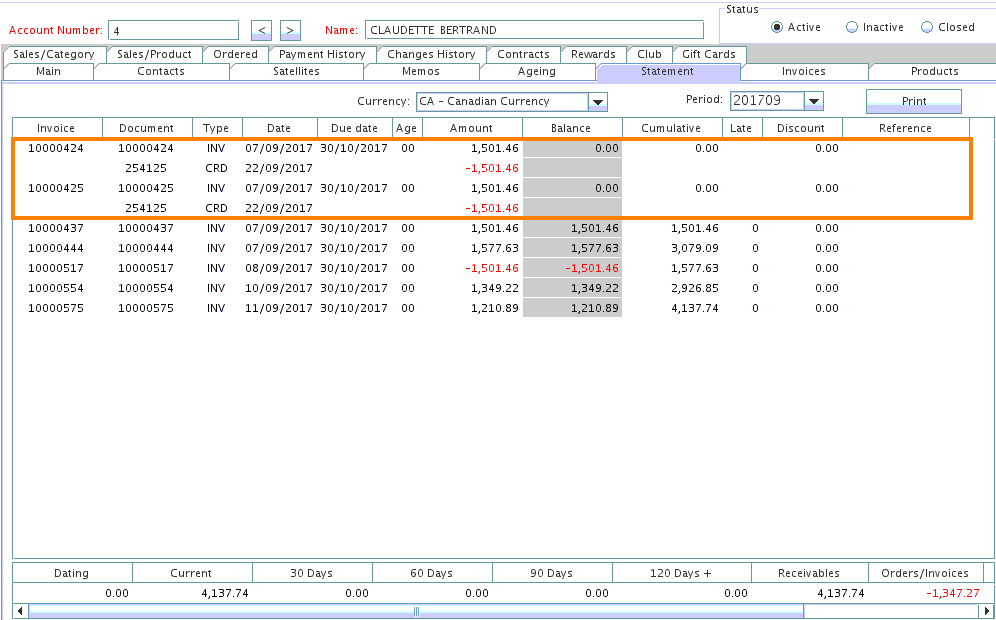The image size is (996, 620).
Task: Click the CA - Canadian Currency combo box
Action: [502, 101]
